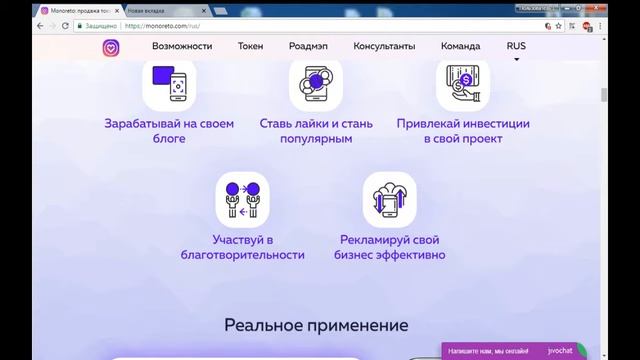Click 'Ставь лайки и стань популярным' text
The width and height of the screenshot is (640, 360).
coord(316,131)
